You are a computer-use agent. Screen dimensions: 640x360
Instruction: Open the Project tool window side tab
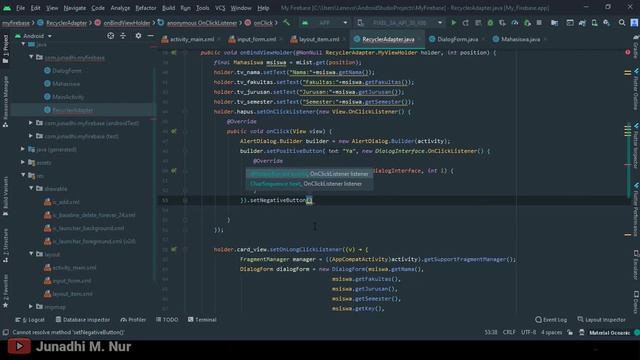[5, 49]
